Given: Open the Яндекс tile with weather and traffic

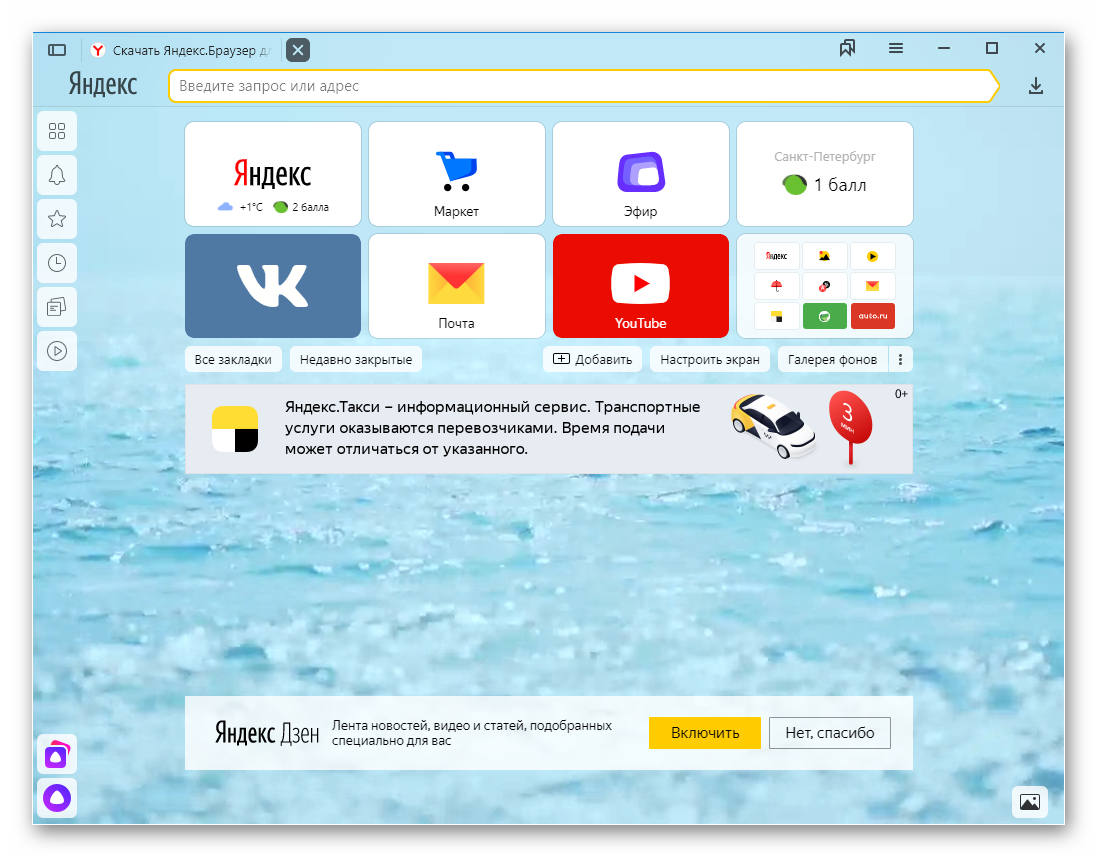Looking at the screenshot, I should point(273,174).
